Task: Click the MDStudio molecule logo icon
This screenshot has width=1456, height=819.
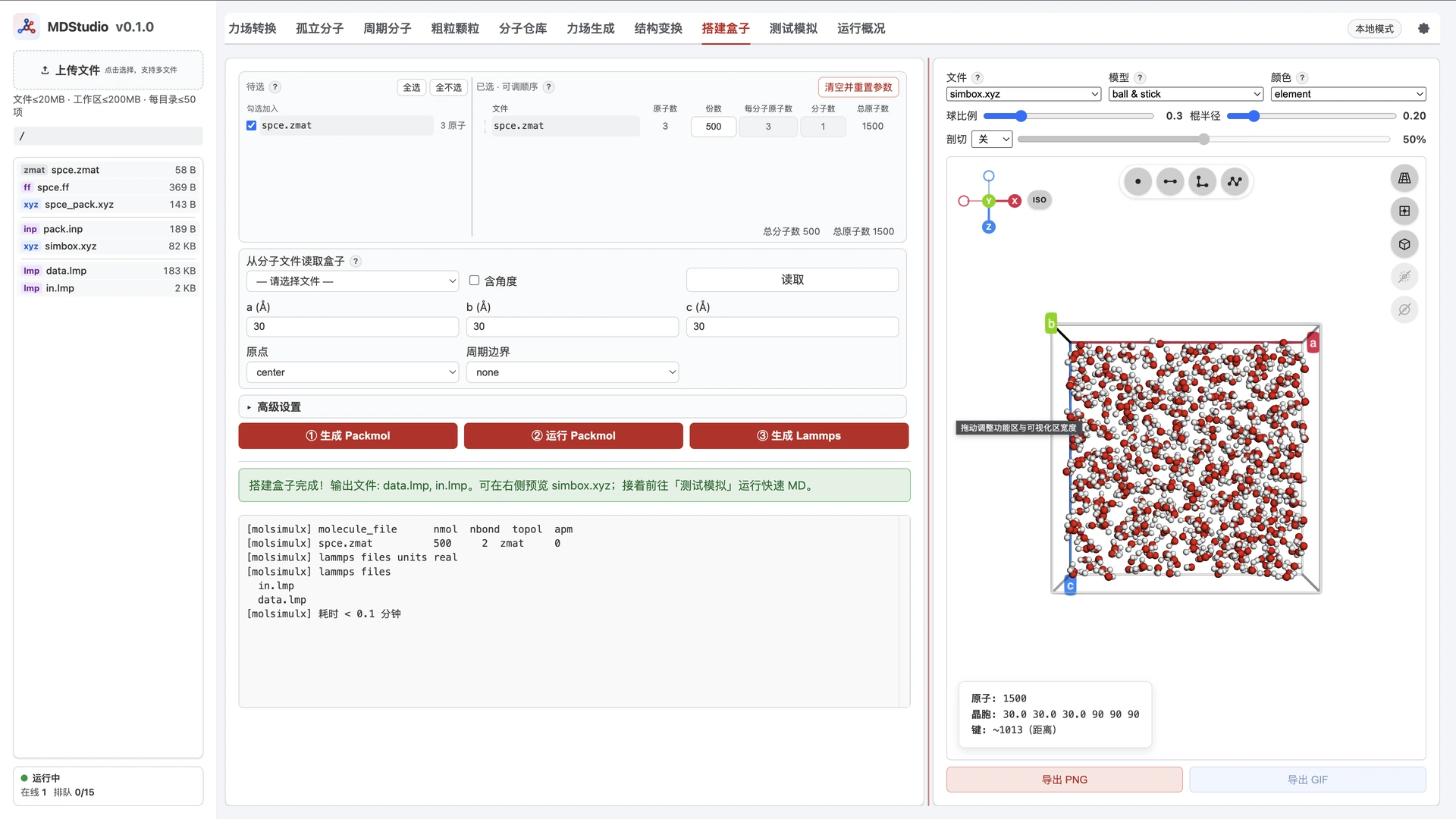Action: pyautogui.click(x=27, y=27)
